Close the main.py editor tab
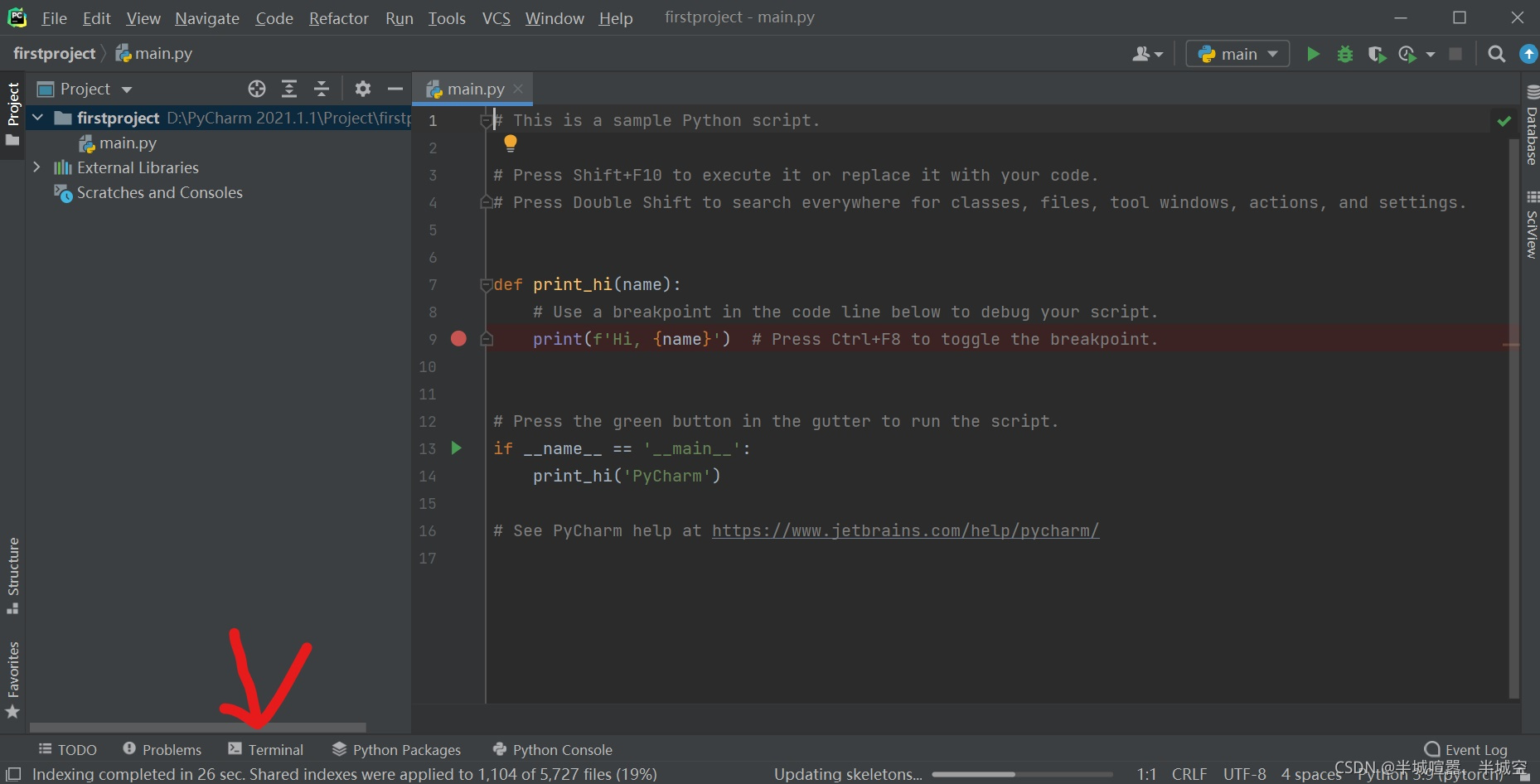Image resolution: width=1540 pixels, height=784 pixels. pyautogui.click(x=518, y=88)
